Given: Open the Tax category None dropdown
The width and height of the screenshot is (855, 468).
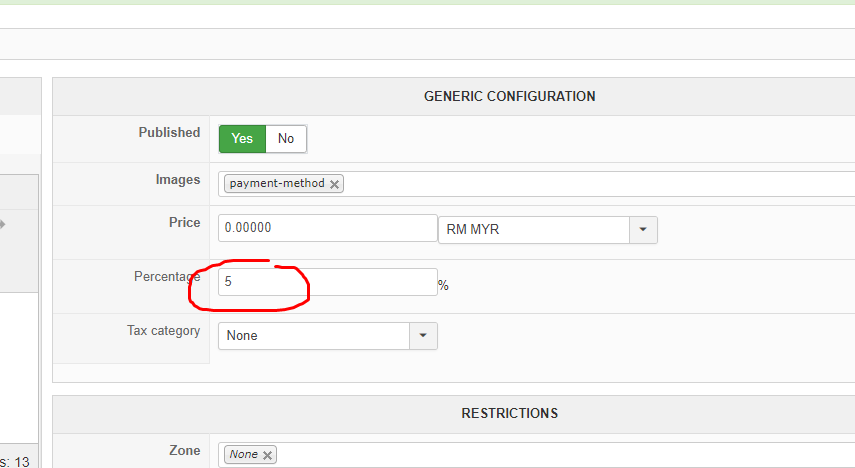Looking at the screenshot, I should (x=314, y=336).
